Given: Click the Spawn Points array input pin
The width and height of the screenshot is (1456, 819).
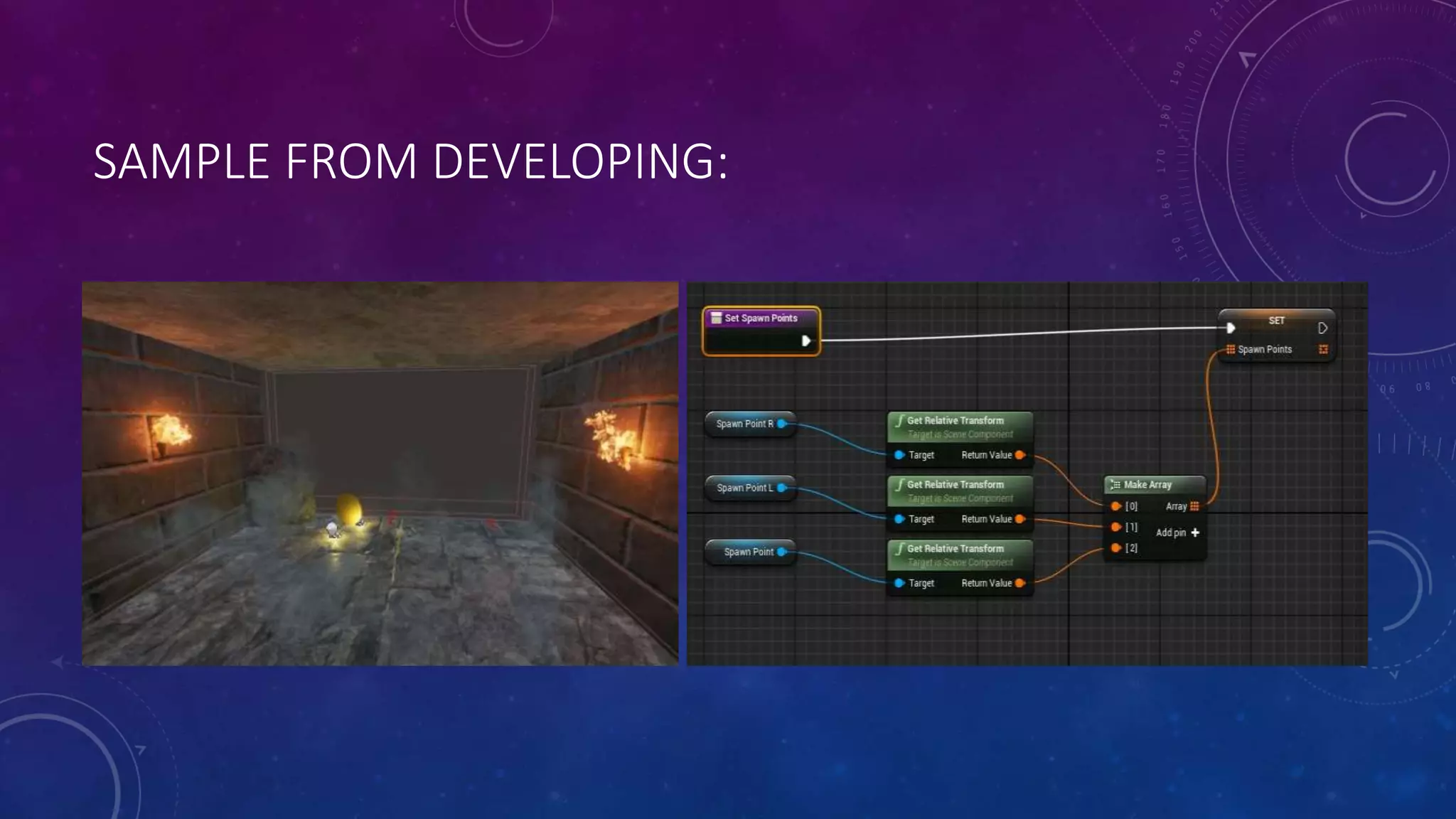Looking at the screenshot, I should 1231,349.
